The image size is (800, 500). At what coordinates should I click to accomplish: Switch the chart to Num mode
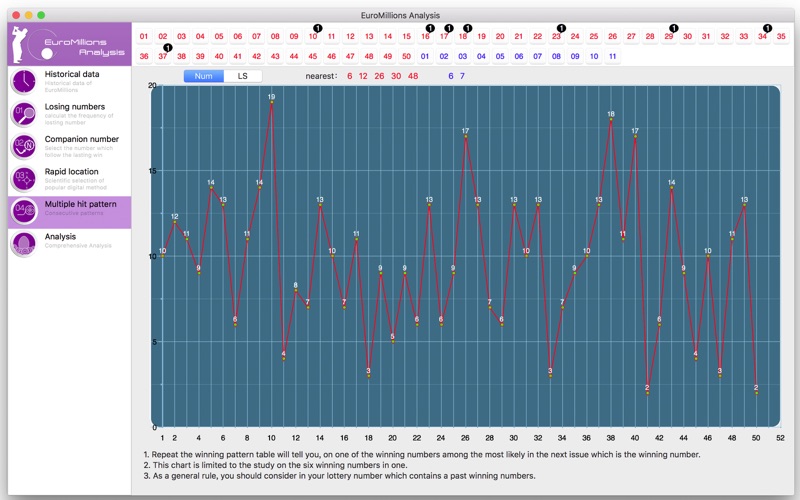point(204,76)
